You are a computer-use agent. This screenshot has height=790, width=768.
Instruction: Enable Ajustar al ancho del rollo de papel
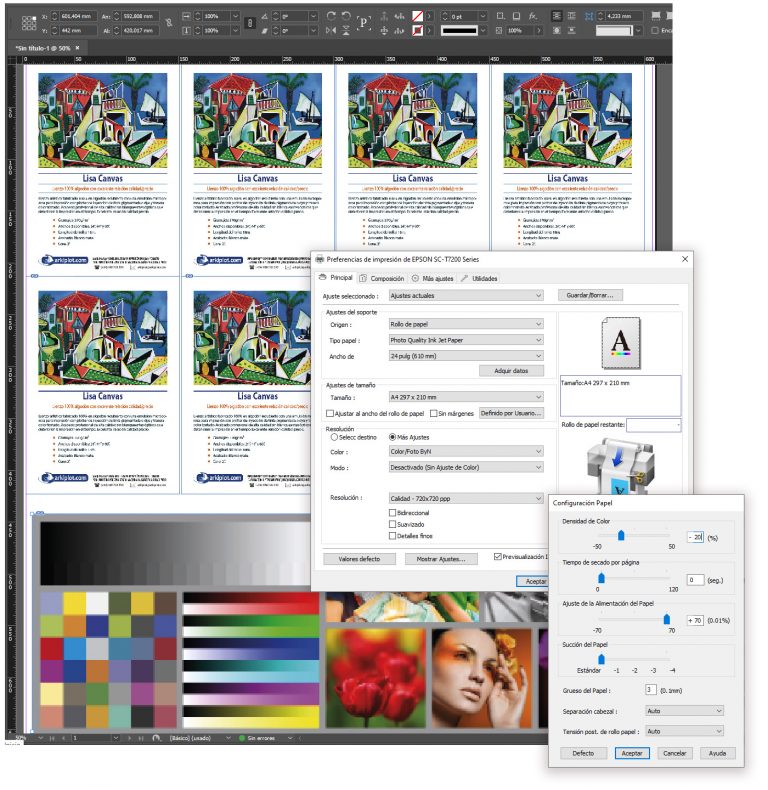click(330, 414)
